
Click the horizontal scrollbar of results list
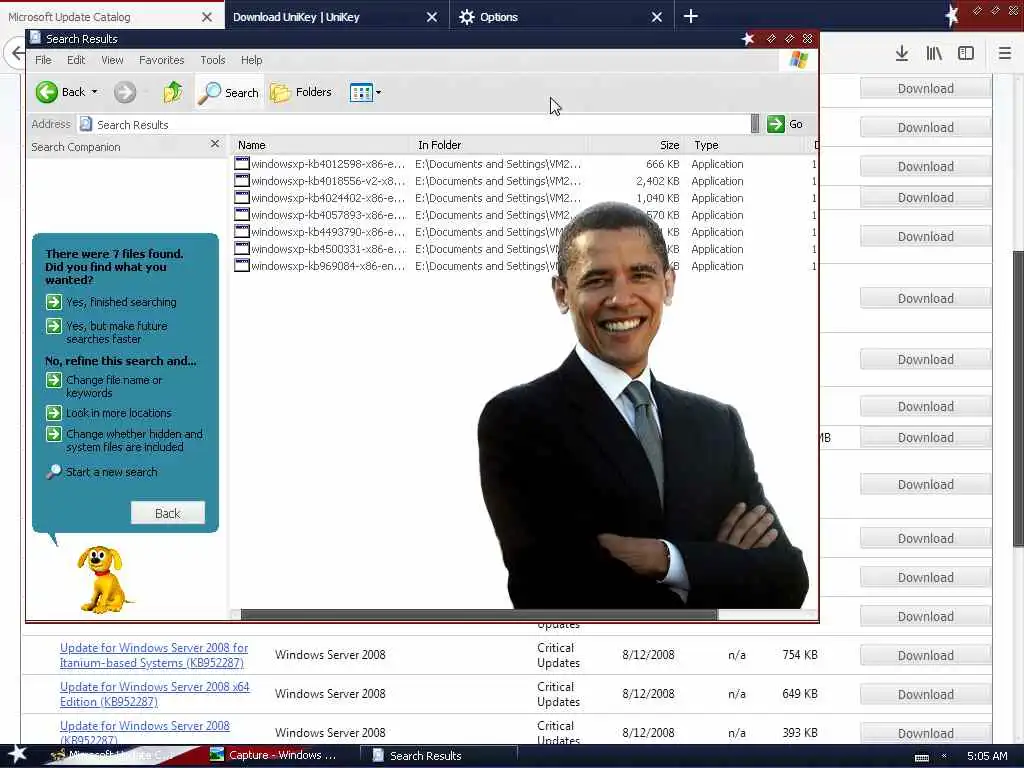479,615
